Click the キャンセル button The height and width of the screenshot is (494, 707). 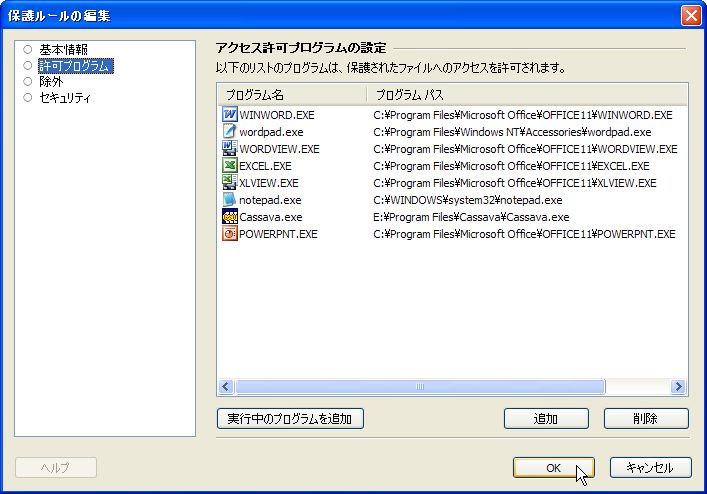[x=650, y=467]
